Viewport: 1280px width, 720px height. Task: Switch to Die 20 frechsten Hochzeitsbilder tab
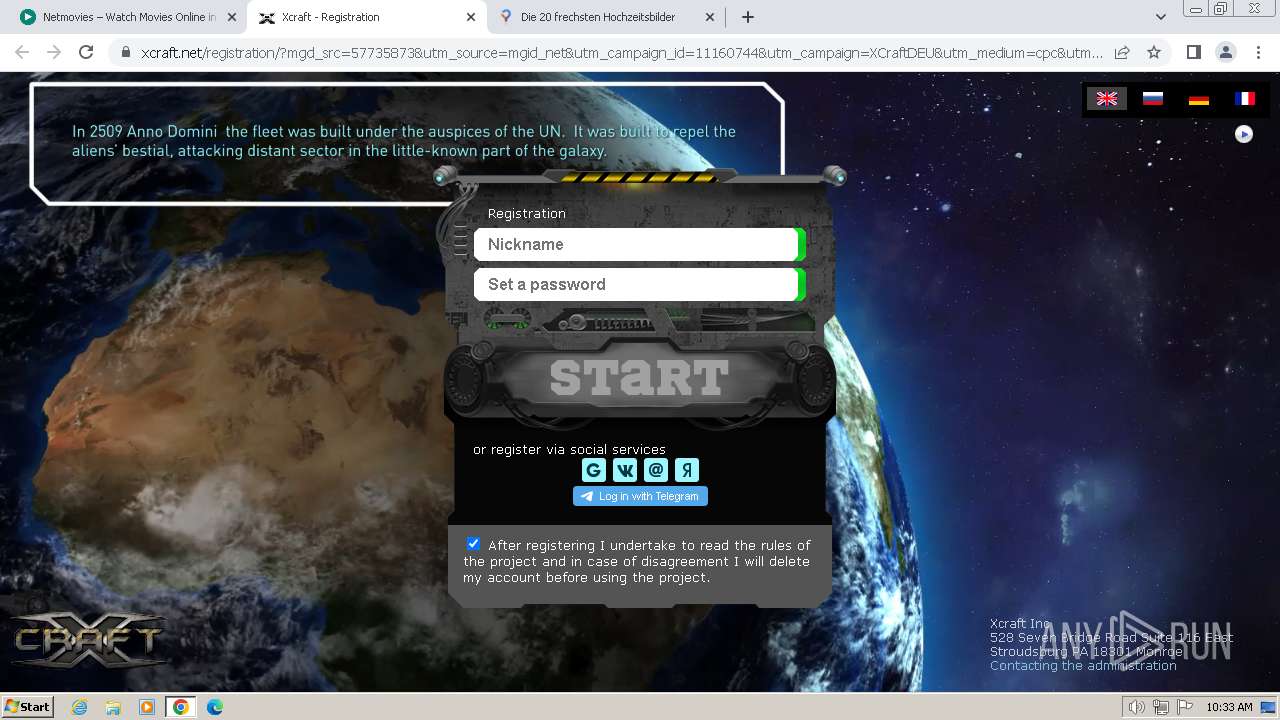pos(608,17)
